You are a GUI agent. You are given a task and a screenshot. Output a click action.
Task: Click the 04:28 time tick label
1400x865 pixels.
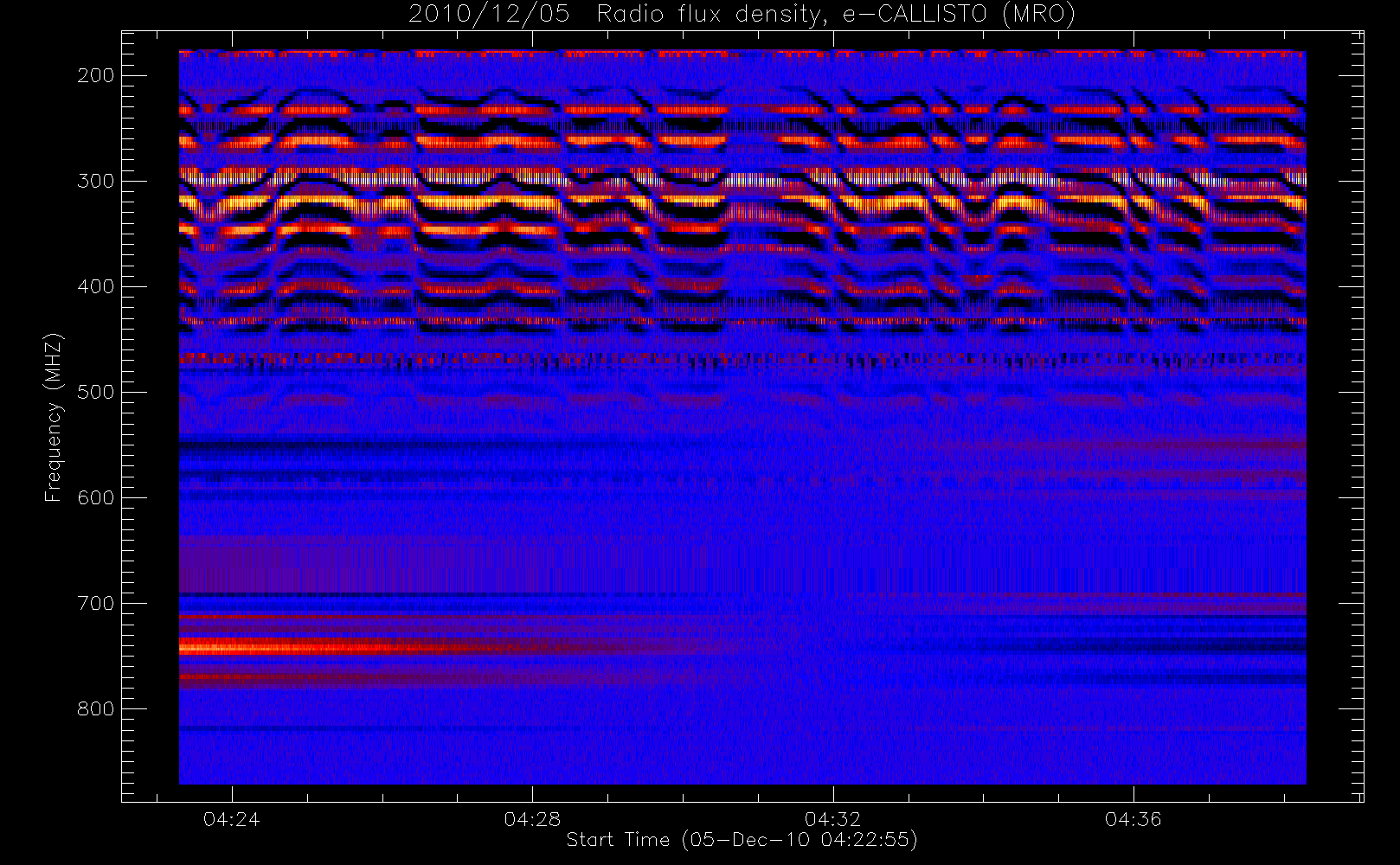click(532, 819)
